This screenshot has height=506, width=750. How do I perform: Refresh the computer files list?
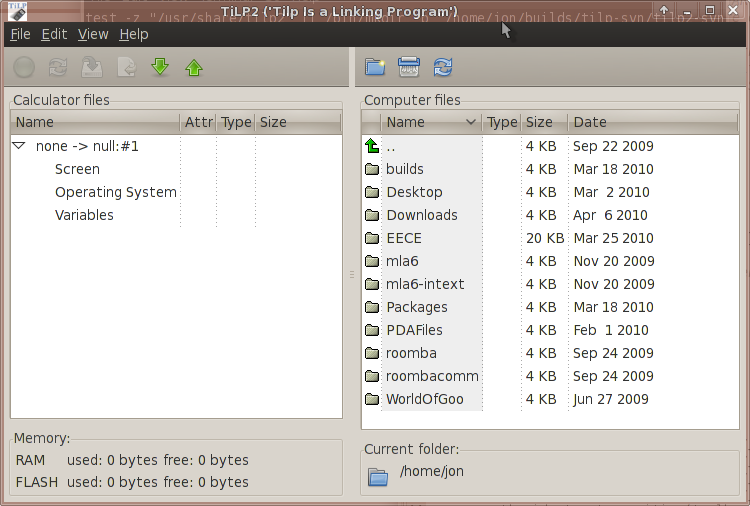click(442, 67)
